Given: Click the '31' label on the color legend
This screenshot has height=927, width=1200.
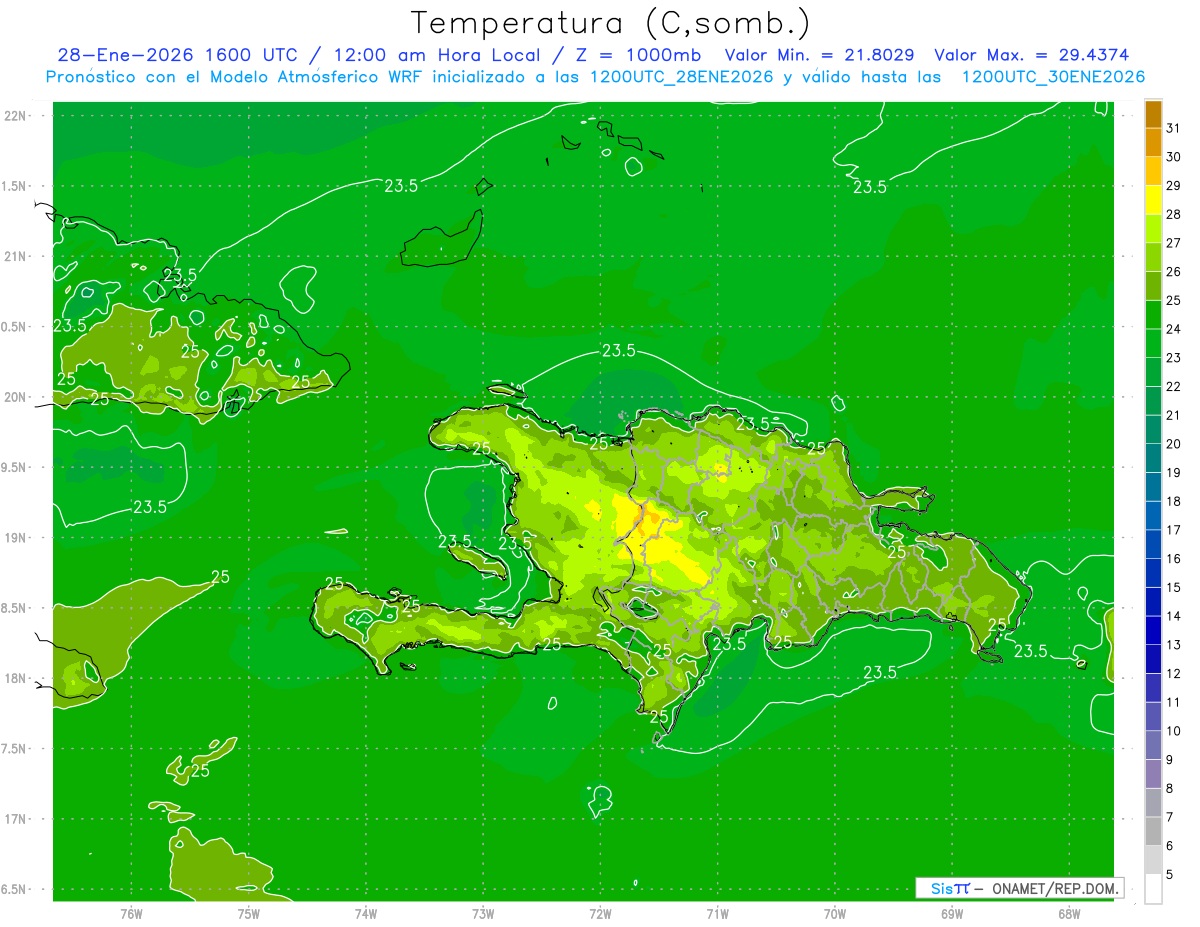Looking at the screenshot, I should point(1173,127).
